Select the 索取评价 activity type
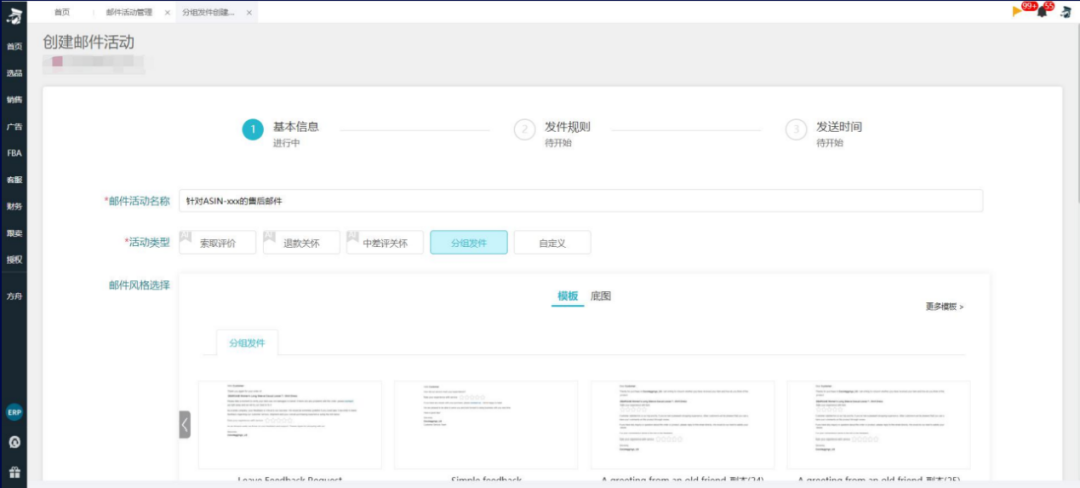Screen dimensions: 1080x488 [x=217, y=243]
